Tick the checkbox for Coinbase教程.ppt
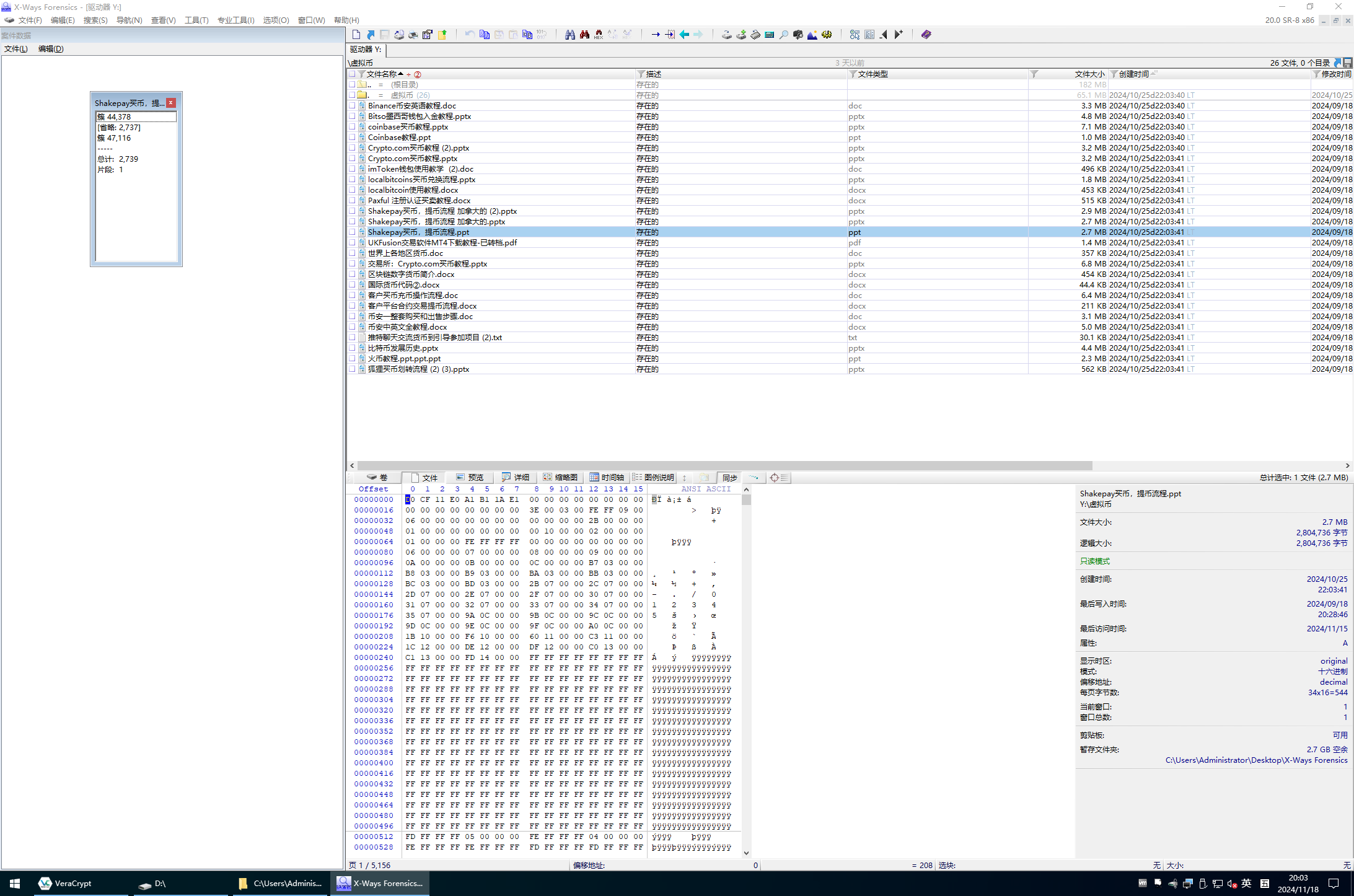This screenshot has height=896, width=1354. coord(352,138)
